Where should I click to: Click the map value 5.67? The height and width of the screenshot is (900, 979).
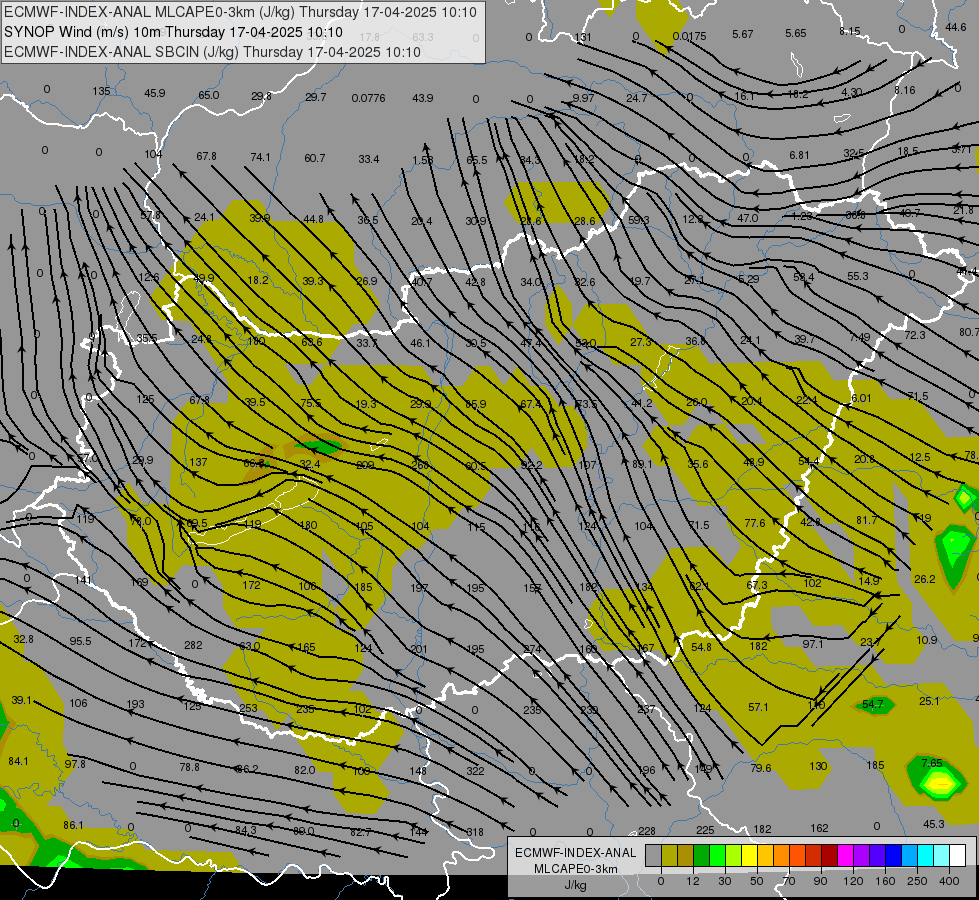(743, 34)
